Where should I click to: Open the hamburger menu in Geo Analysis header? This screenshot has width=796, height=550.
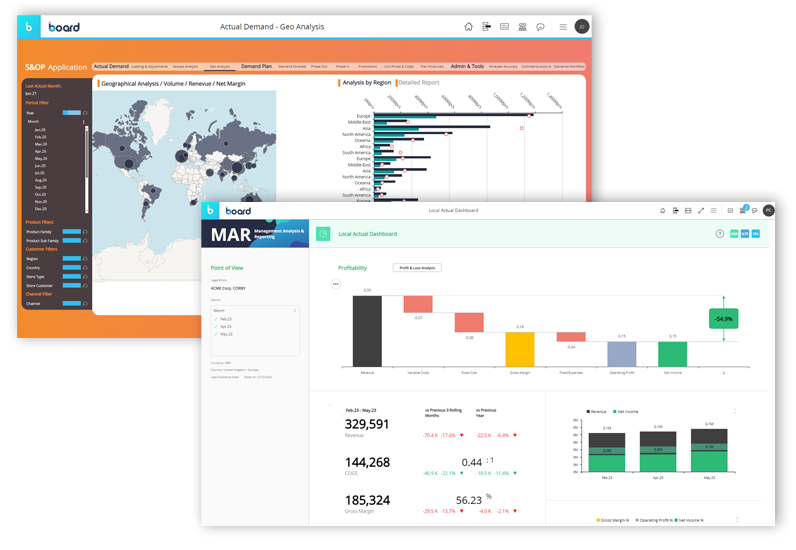(563, 27)
